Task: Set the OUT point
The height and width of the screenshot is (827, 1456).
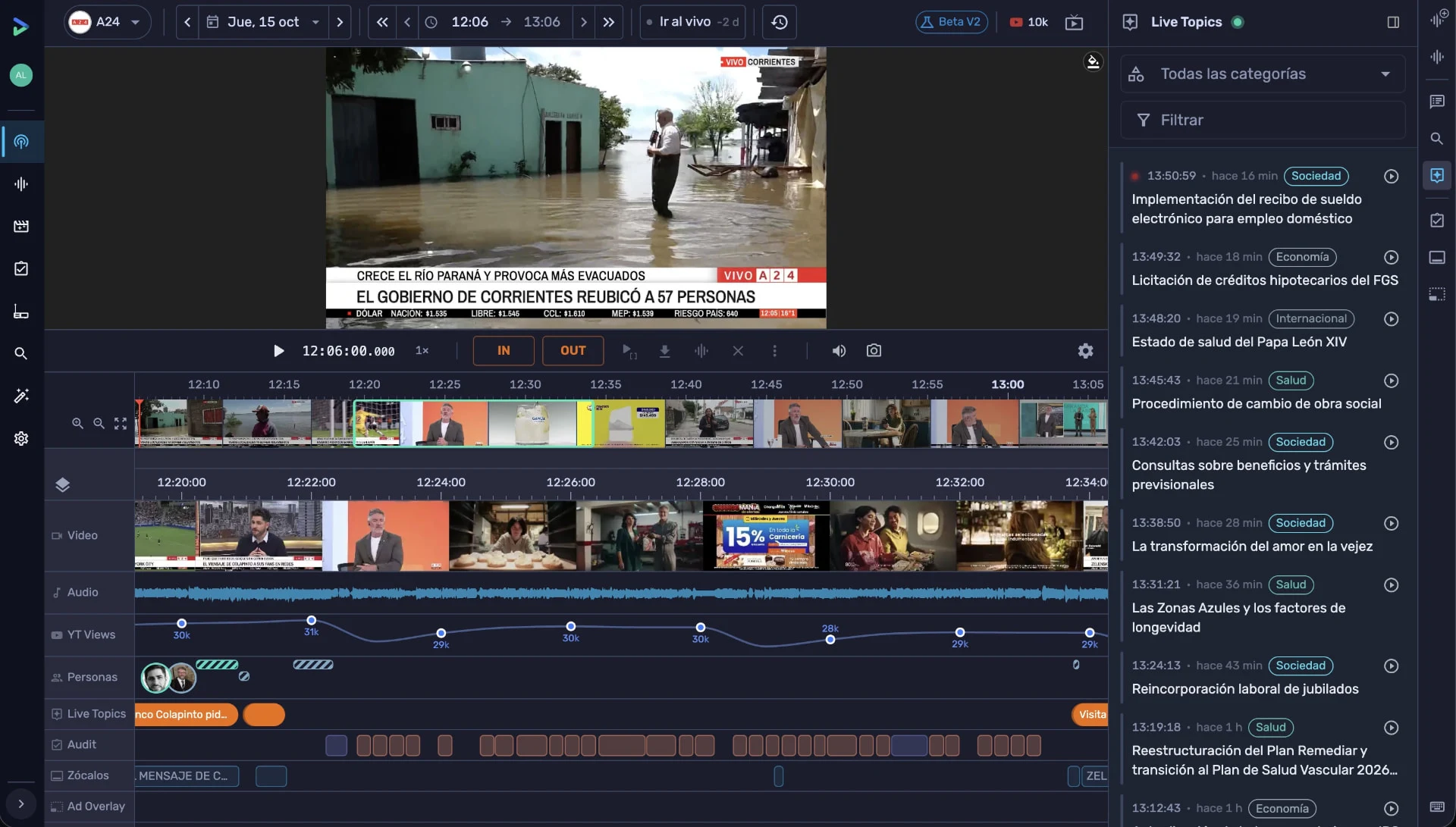Action: coord(573,350)
